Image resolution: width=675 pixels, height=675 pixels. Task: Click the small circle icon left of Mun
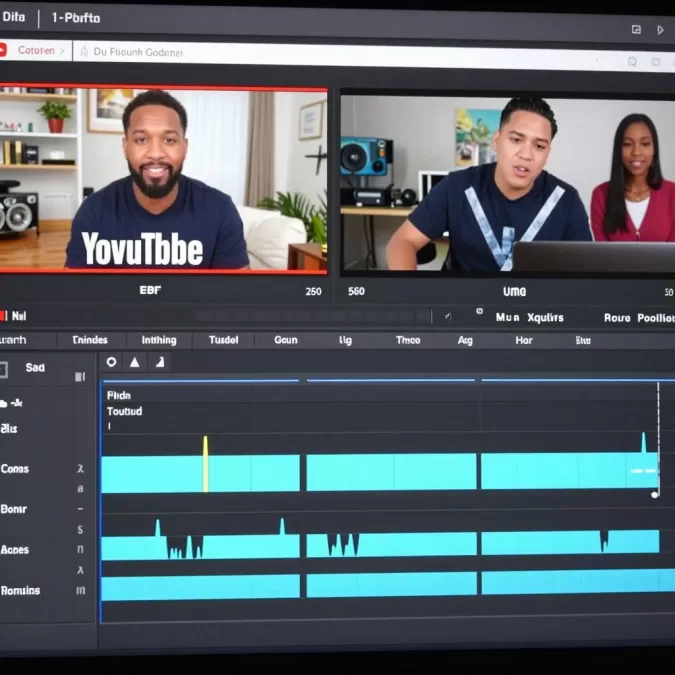480,311
